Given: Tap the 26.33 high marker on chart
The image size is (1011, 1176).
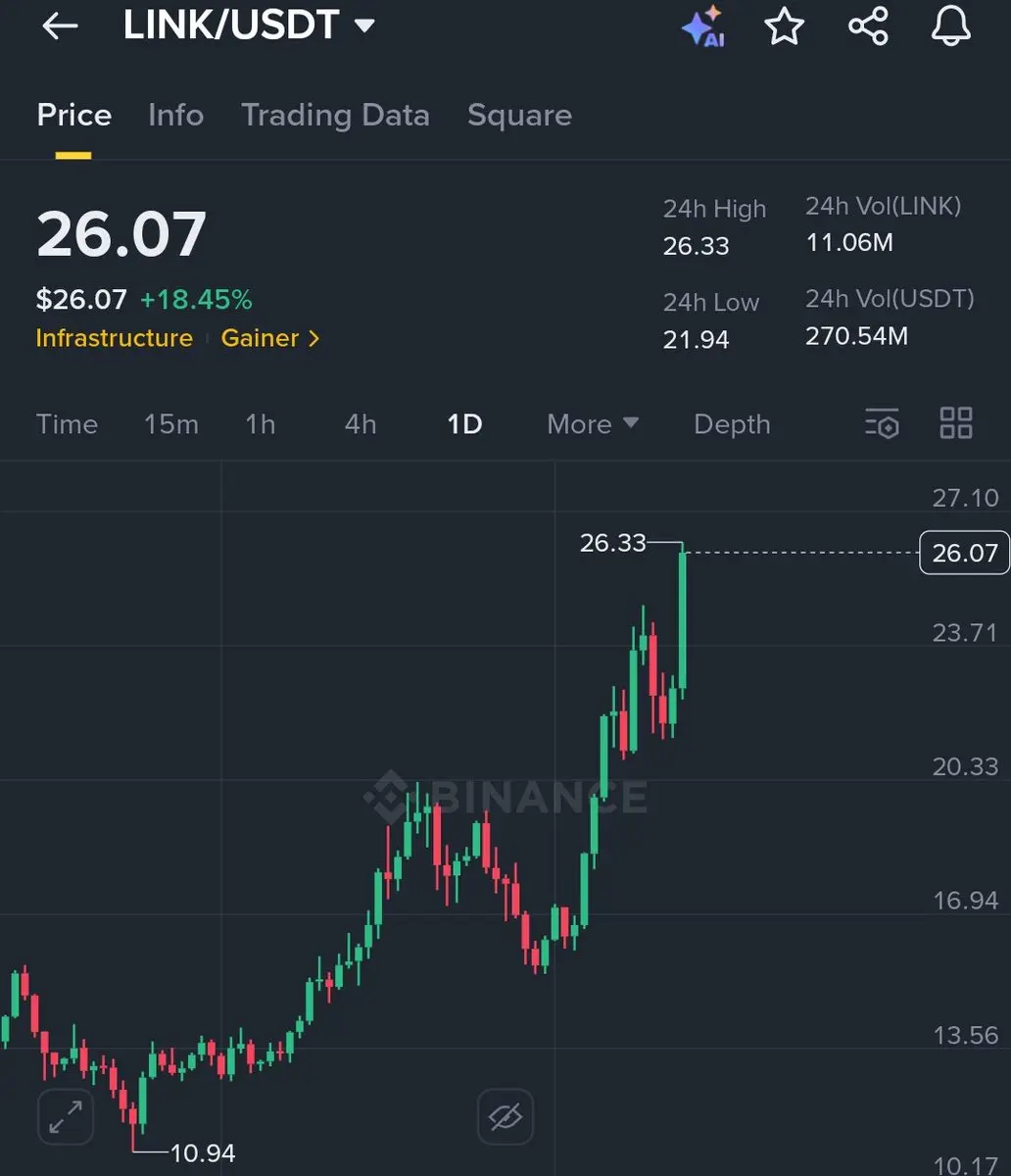Looking at the screenshot, I should coord(613,543).
